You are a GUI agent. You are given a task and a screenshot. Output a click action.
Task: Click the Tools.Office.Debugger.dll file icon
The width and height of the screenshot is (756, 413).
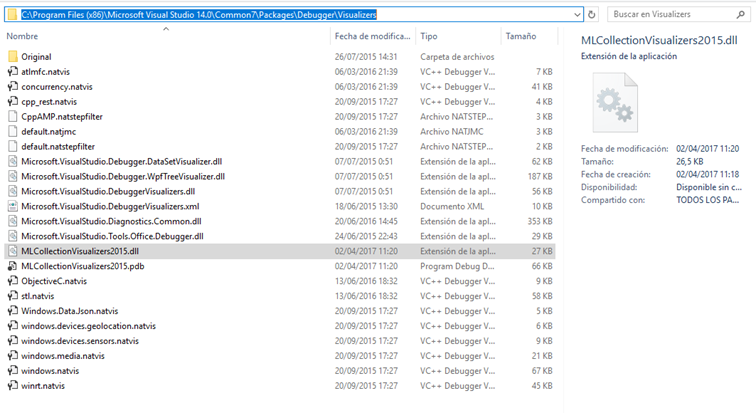point(13,236)
